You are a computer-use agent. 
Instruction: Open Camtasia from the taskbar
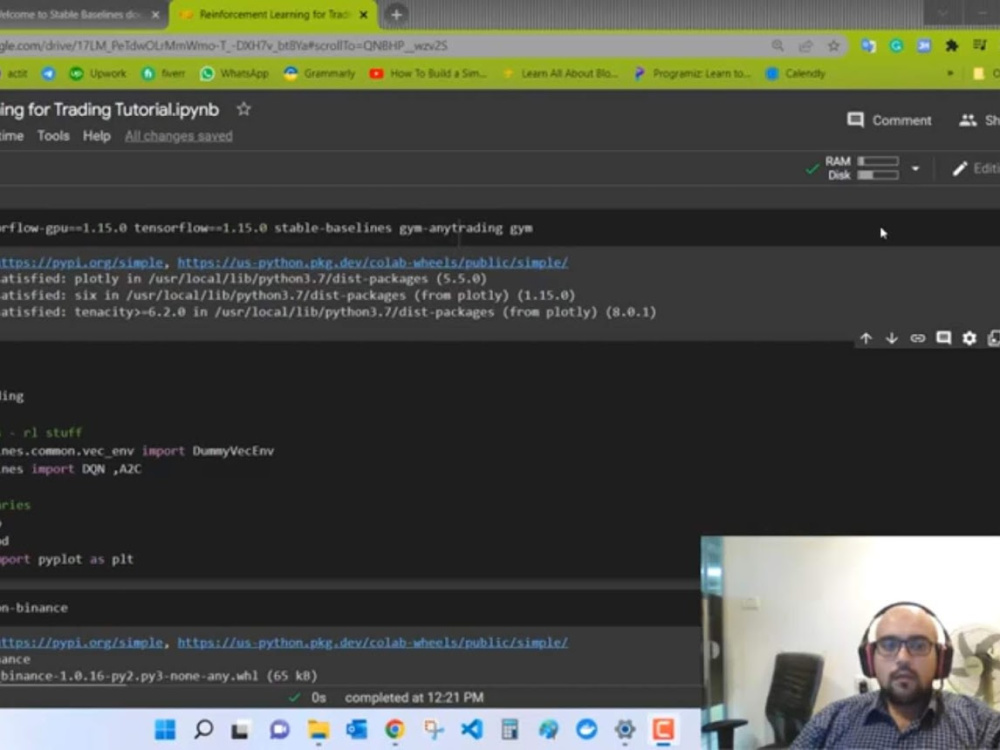[x=663, y=729]
